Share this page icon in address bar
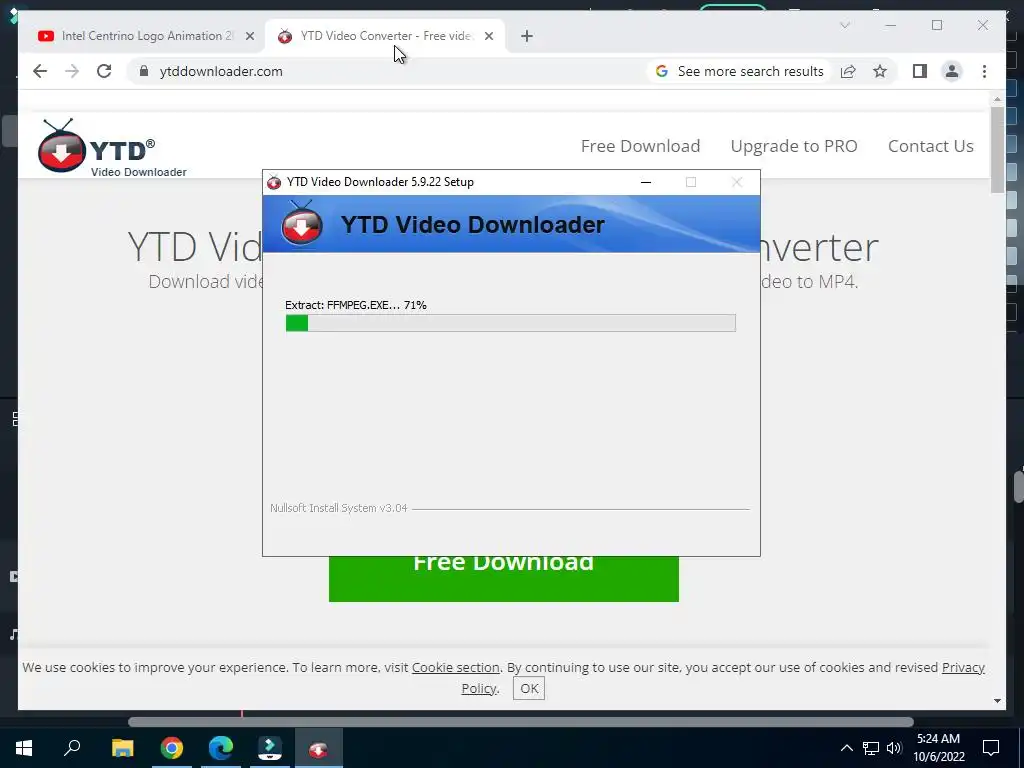This screenshot has width=1024, height=768. click(x=848, y=71)
